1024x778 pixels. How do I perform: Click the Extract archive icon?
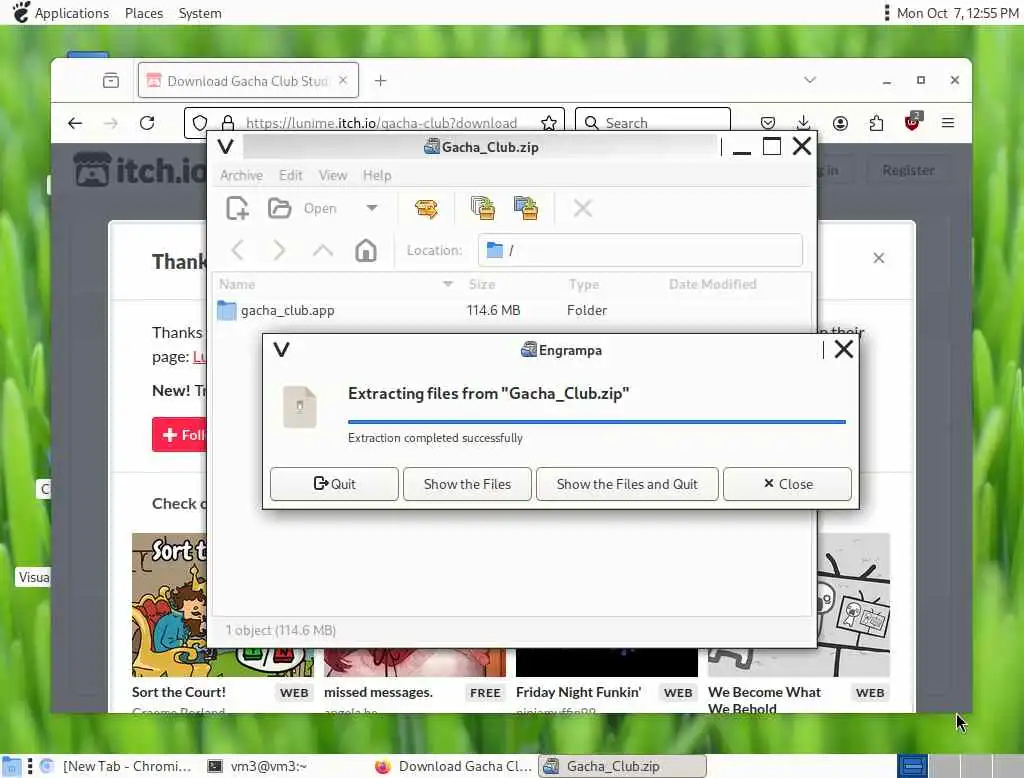(426, 208)
